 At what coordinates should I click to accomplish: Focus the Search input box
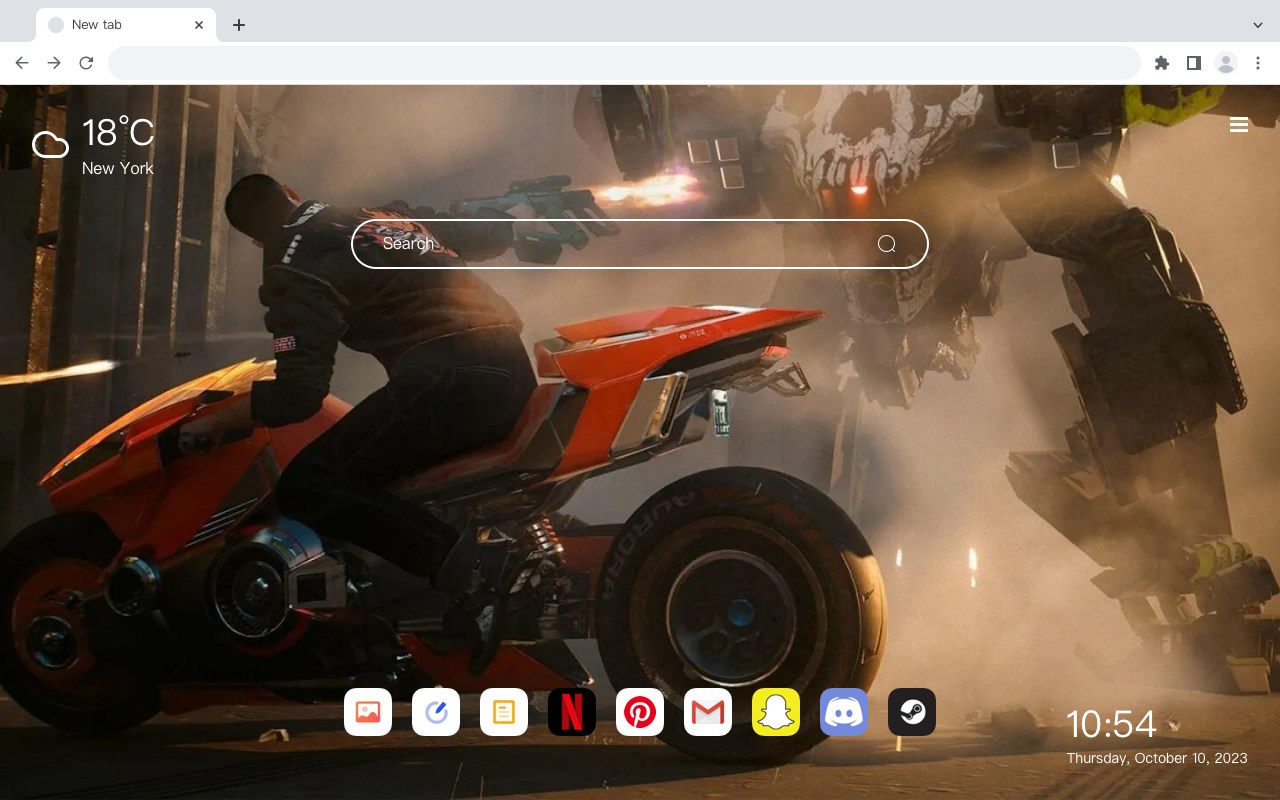pyautogui.click(x=640, y=244)
